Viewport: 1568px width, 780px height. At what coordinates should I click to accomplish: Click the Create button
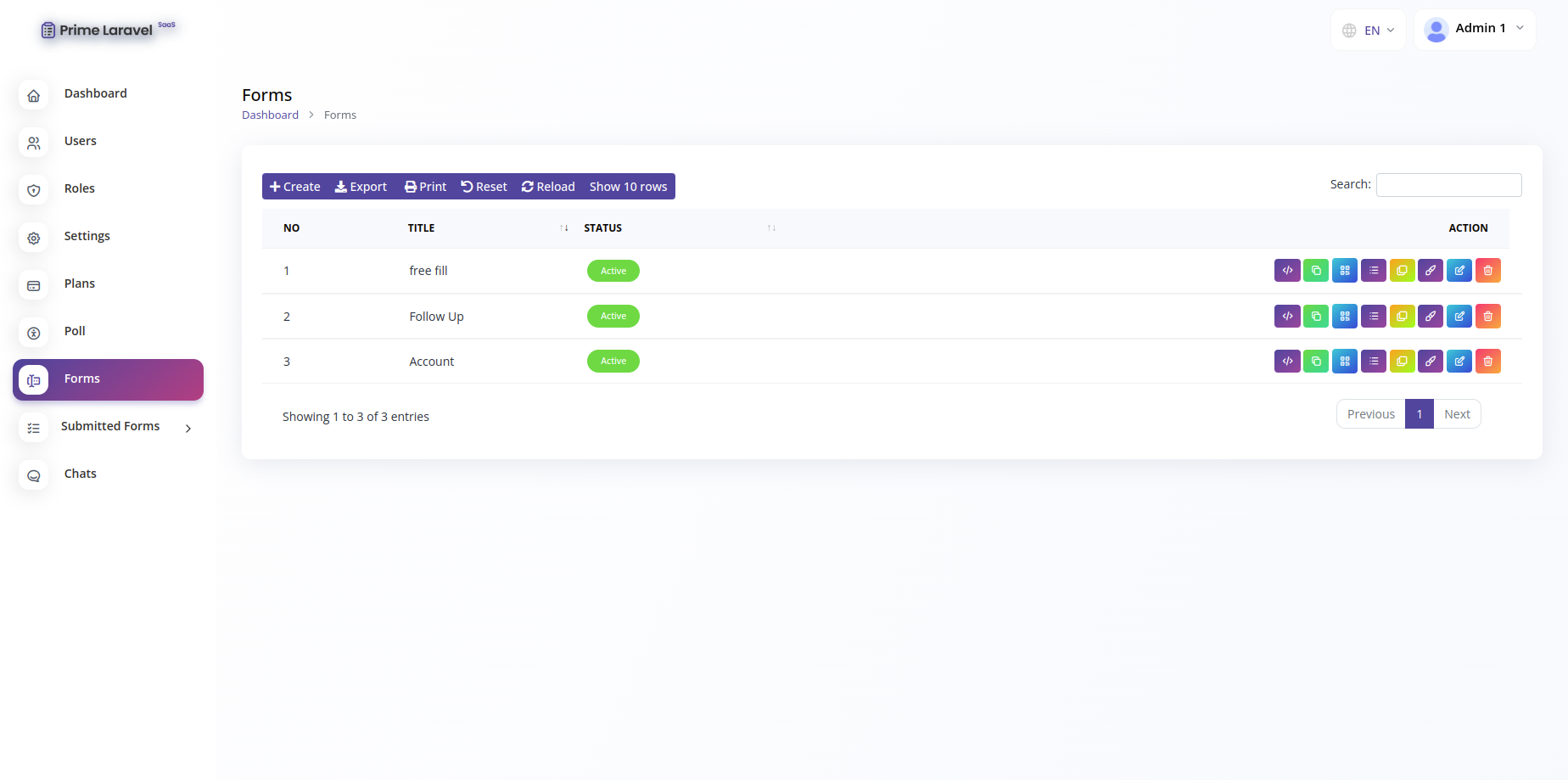click(x=294, y=187)
